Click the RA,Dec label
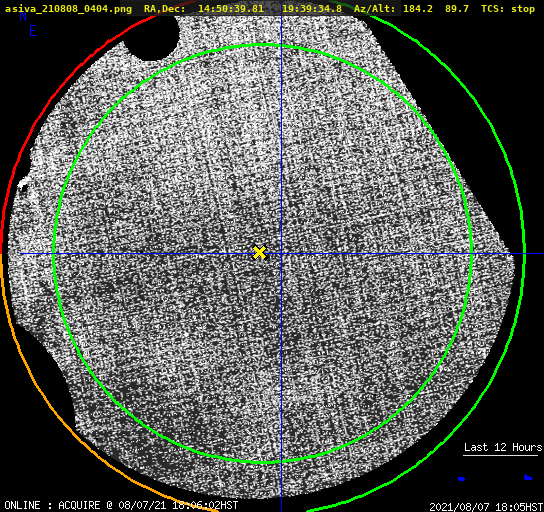 (165, 9)
